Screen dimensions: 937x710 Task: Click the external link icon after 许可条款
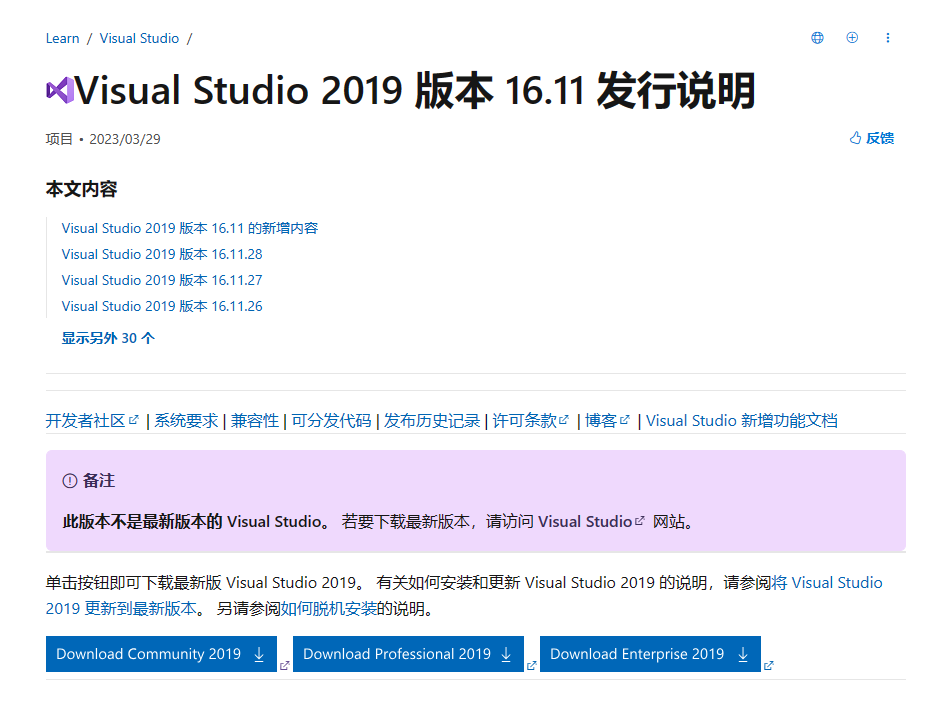pyautogui.click(x=564, y=420)
